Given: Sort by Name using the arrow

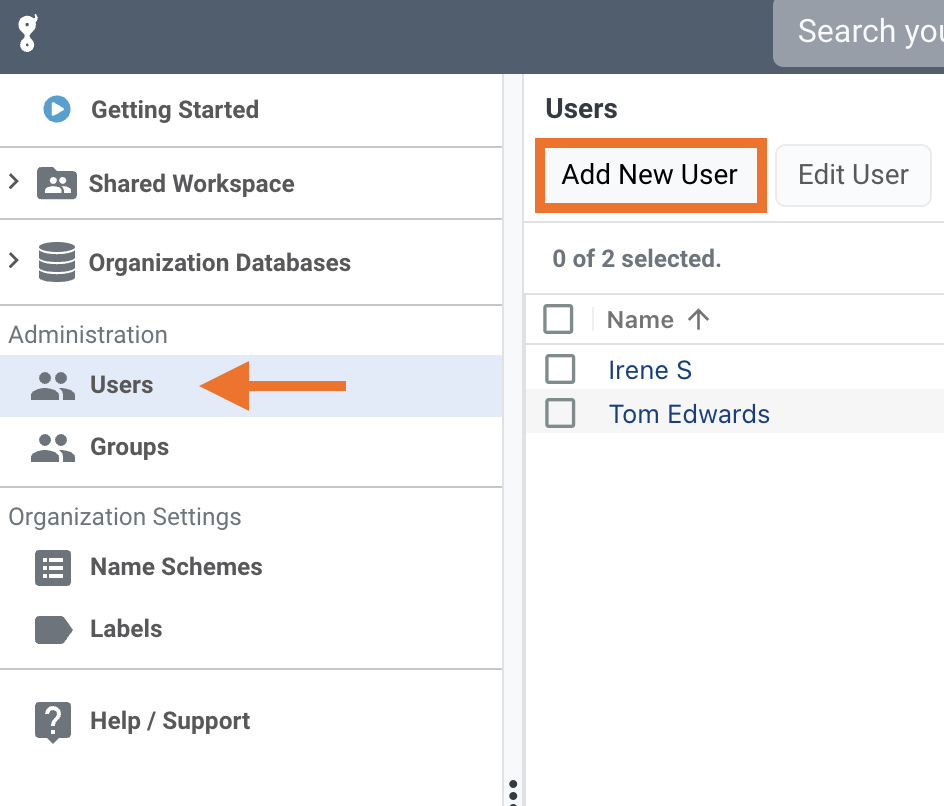Looking at the screenshot, I should (x=698, y=320).
